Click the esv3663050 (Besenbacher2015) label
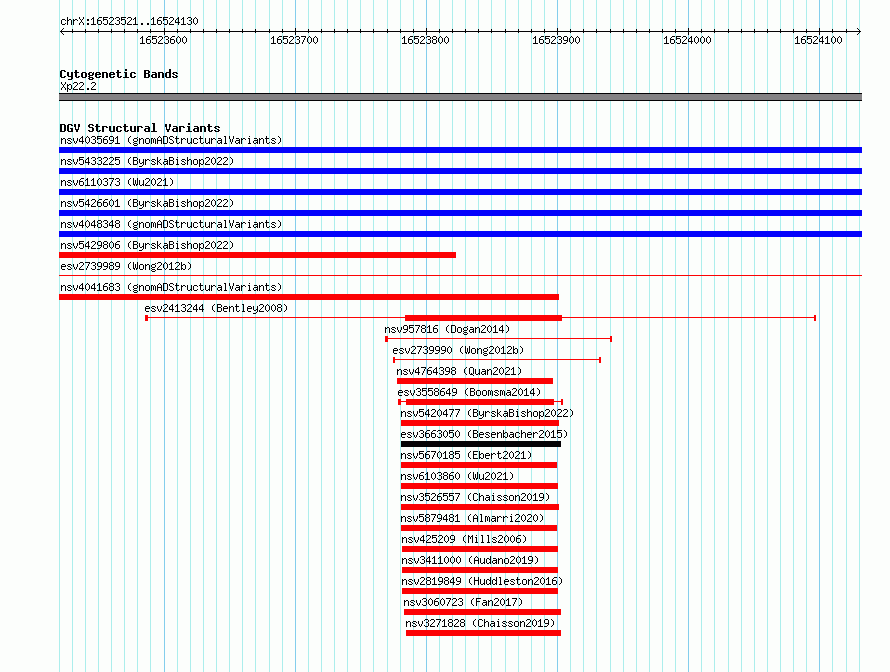Screen dimensions: 890x672 tap(484, 434)
